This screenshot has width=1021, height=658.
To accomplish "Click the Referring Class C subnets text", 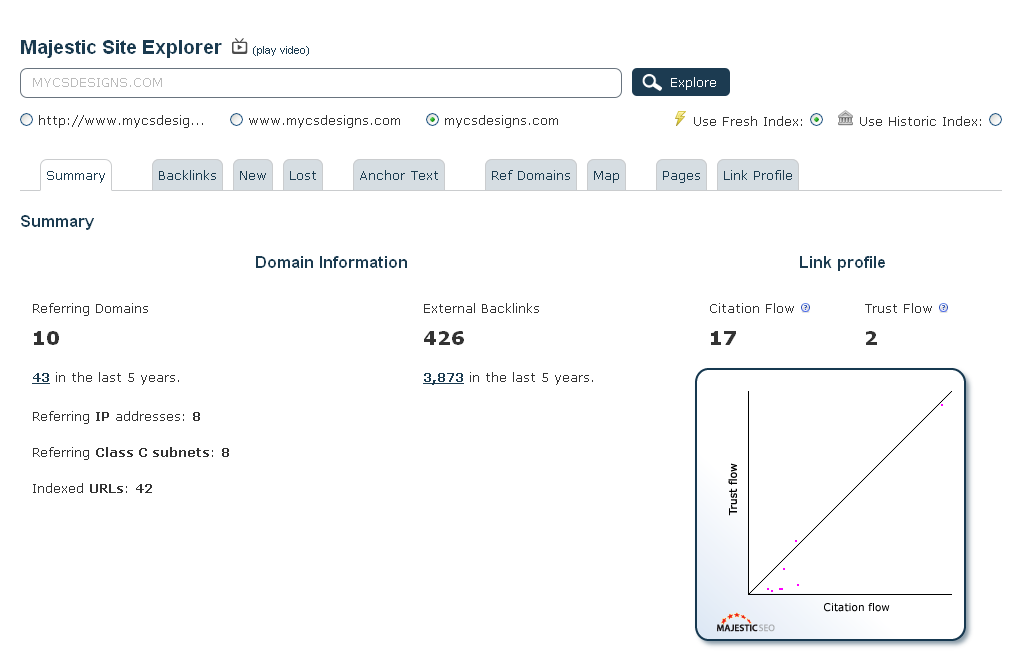I will pos(131,452).
